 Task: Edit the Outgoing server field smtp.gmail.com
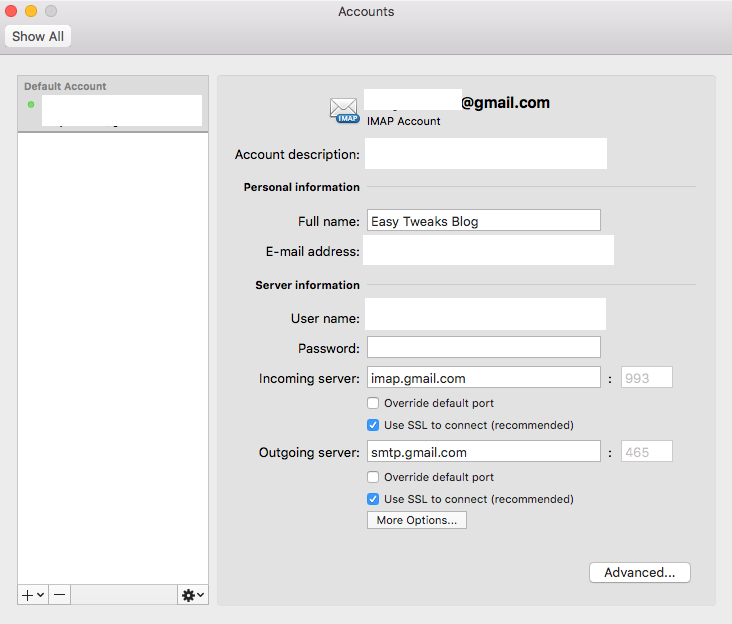tap(484, 451)
